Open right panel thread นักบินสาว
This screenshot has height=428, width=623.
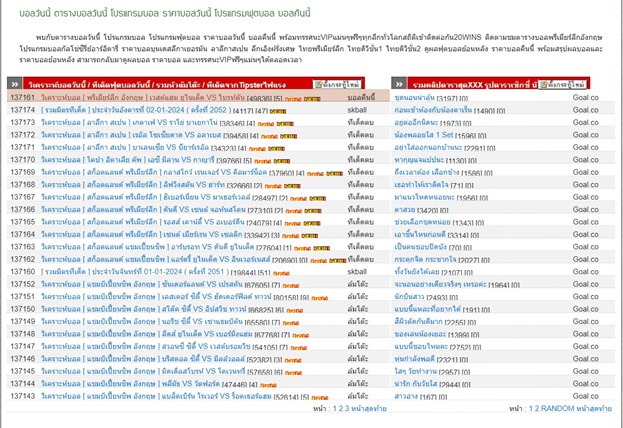pyautogui.click(x=409, y=296)
